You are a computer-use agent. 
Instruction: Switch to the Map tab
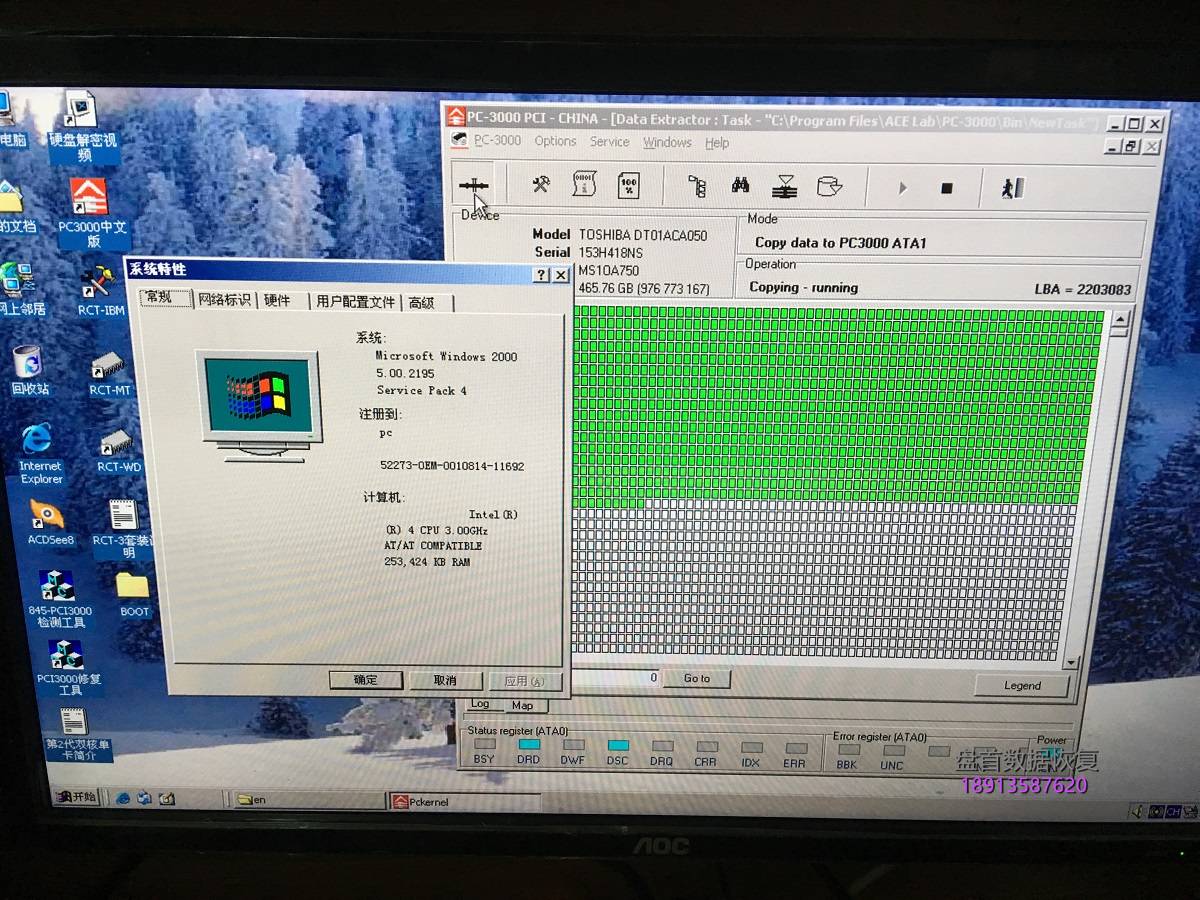[x=522, y=706]
